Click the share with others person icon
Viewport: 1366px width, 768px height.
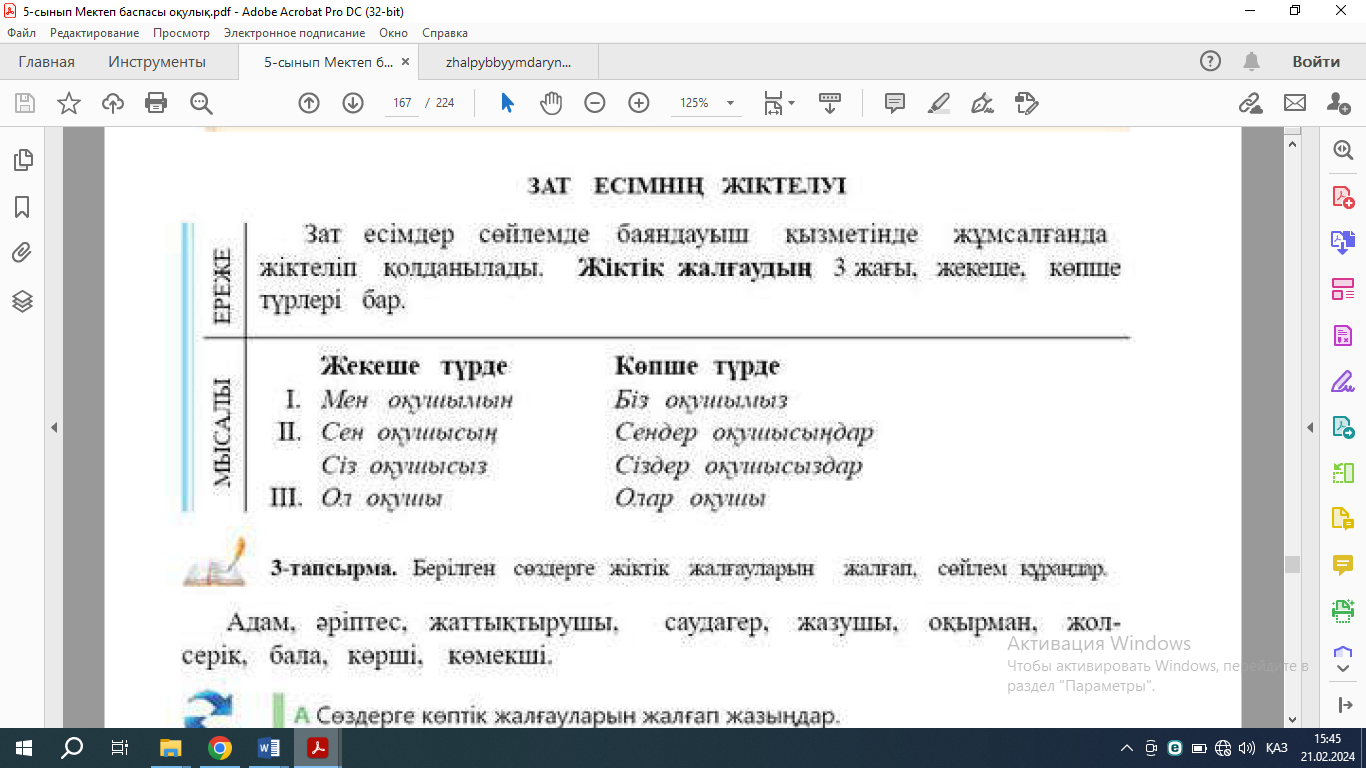tap(1339, 103)
